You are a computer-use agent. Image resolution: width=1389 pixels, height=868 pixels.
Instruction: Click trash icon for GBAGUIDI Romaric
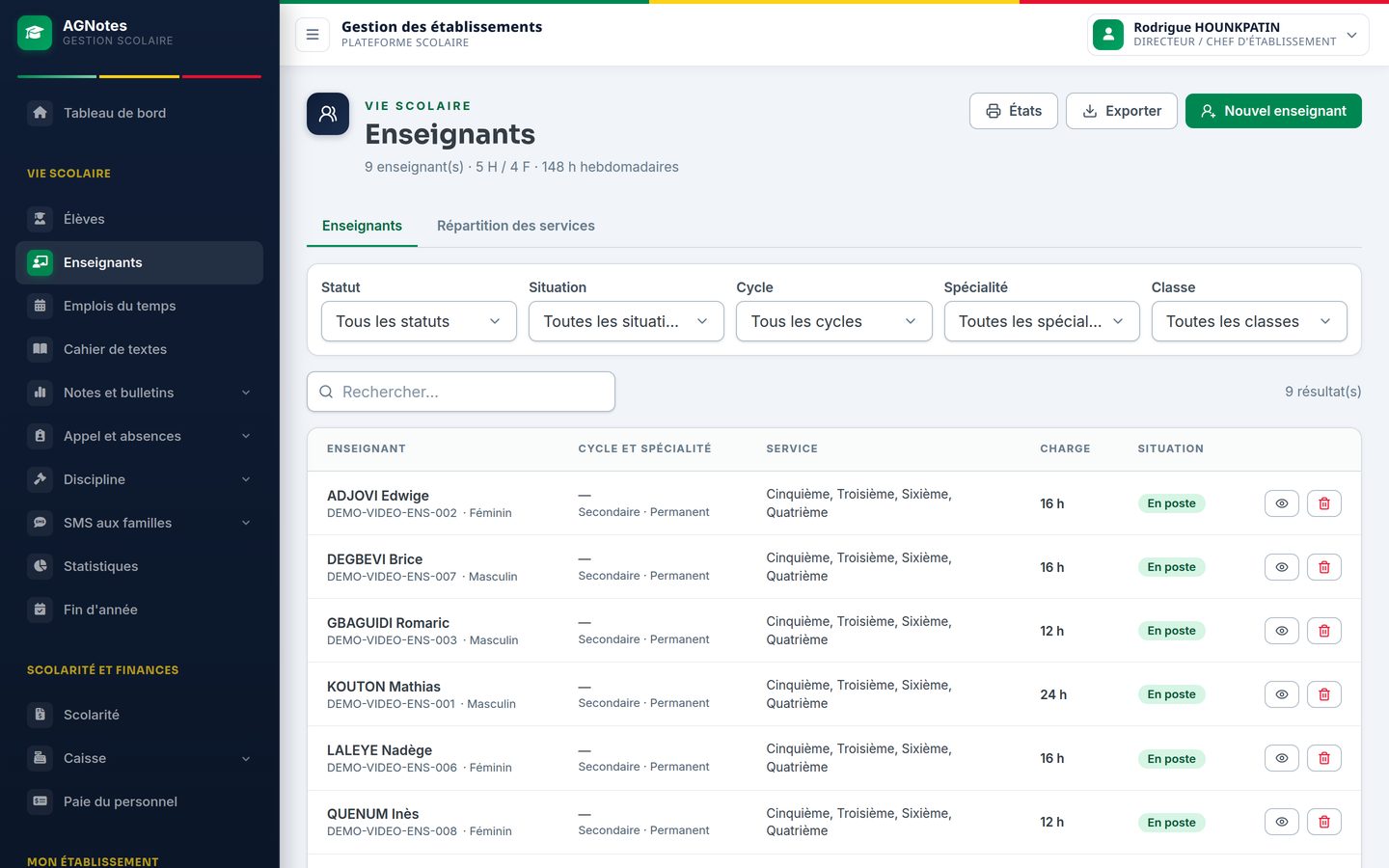(1324, 631)
